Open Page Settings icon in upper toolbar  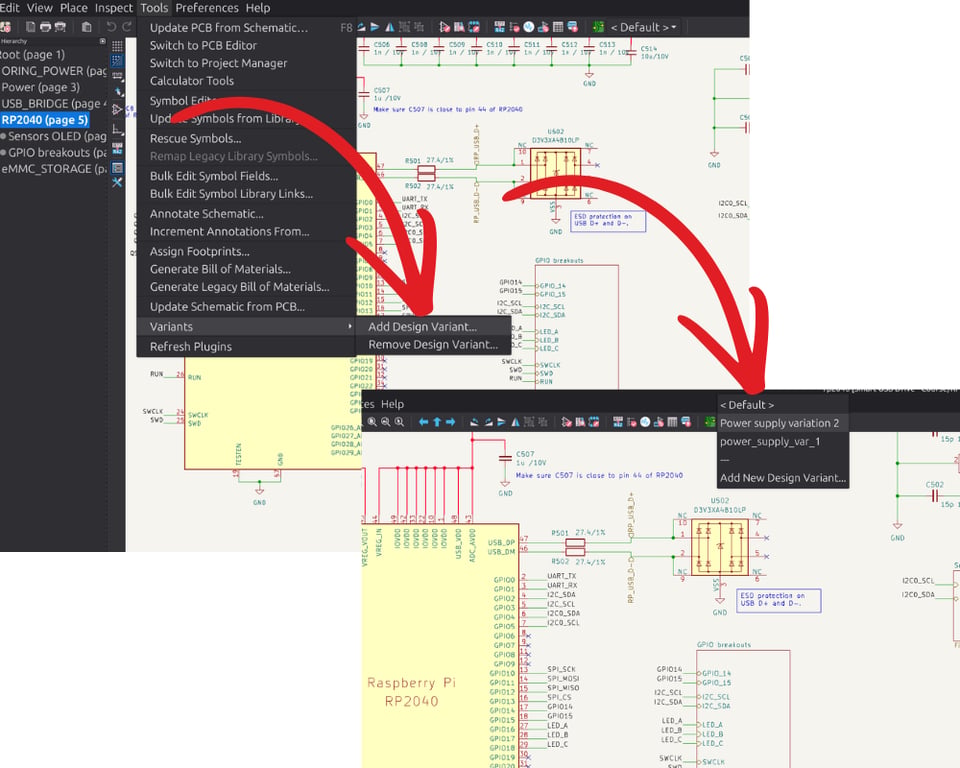(30, 27)
